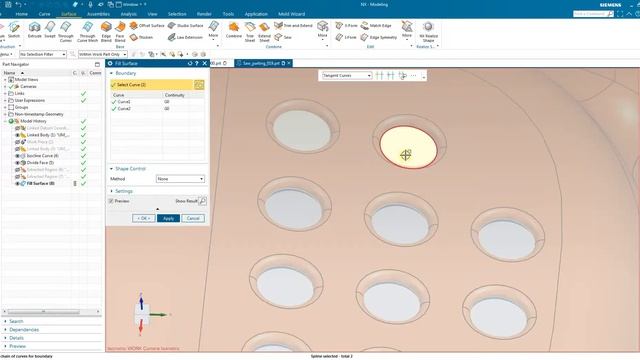Open Fill Surface dialog help
Screen dimensions: 640x360
coord(197,63)
